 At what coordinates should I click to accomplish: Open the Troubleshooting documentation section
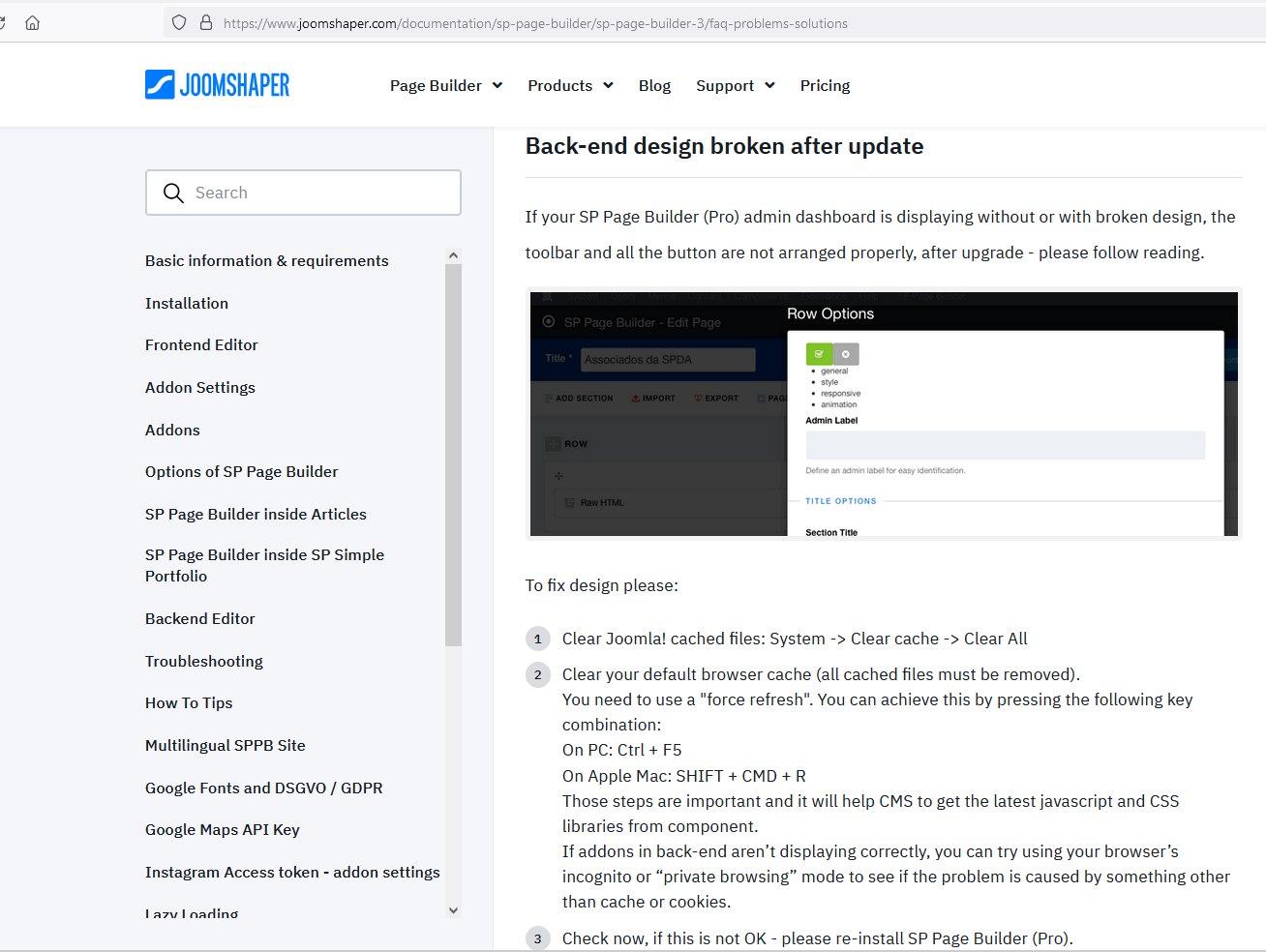tap(204, 661)
